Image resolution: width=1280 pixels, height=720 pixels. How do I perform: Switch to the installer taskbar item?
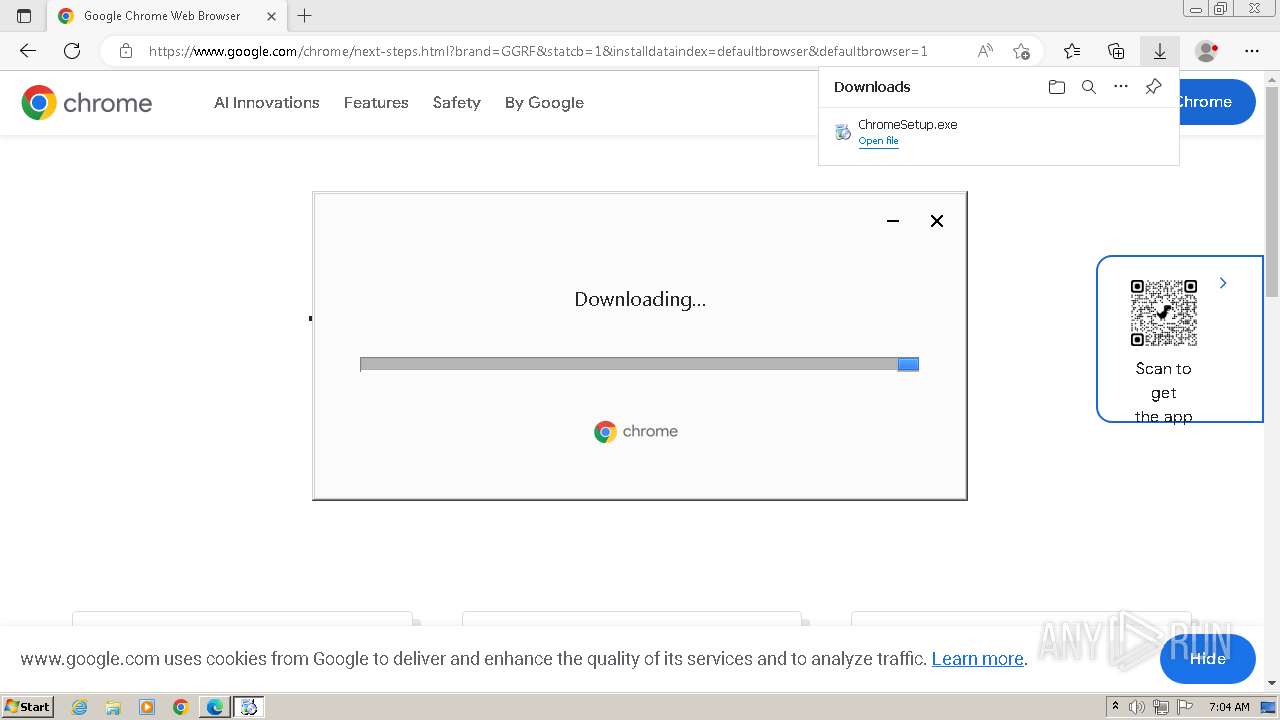(x=249, y=707)
